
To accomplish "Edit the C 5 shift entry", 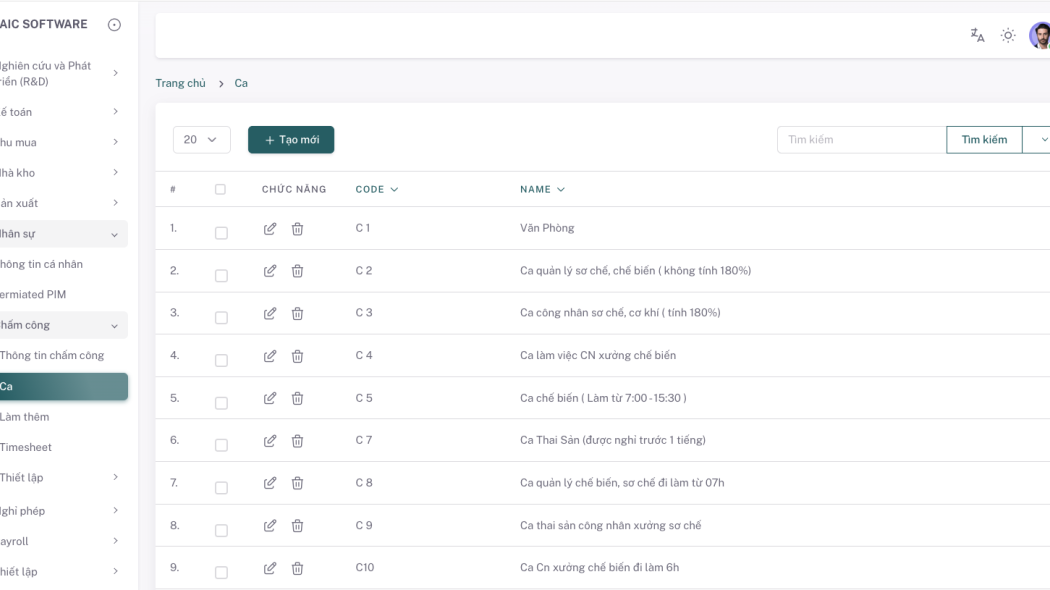I will [270, 398].
